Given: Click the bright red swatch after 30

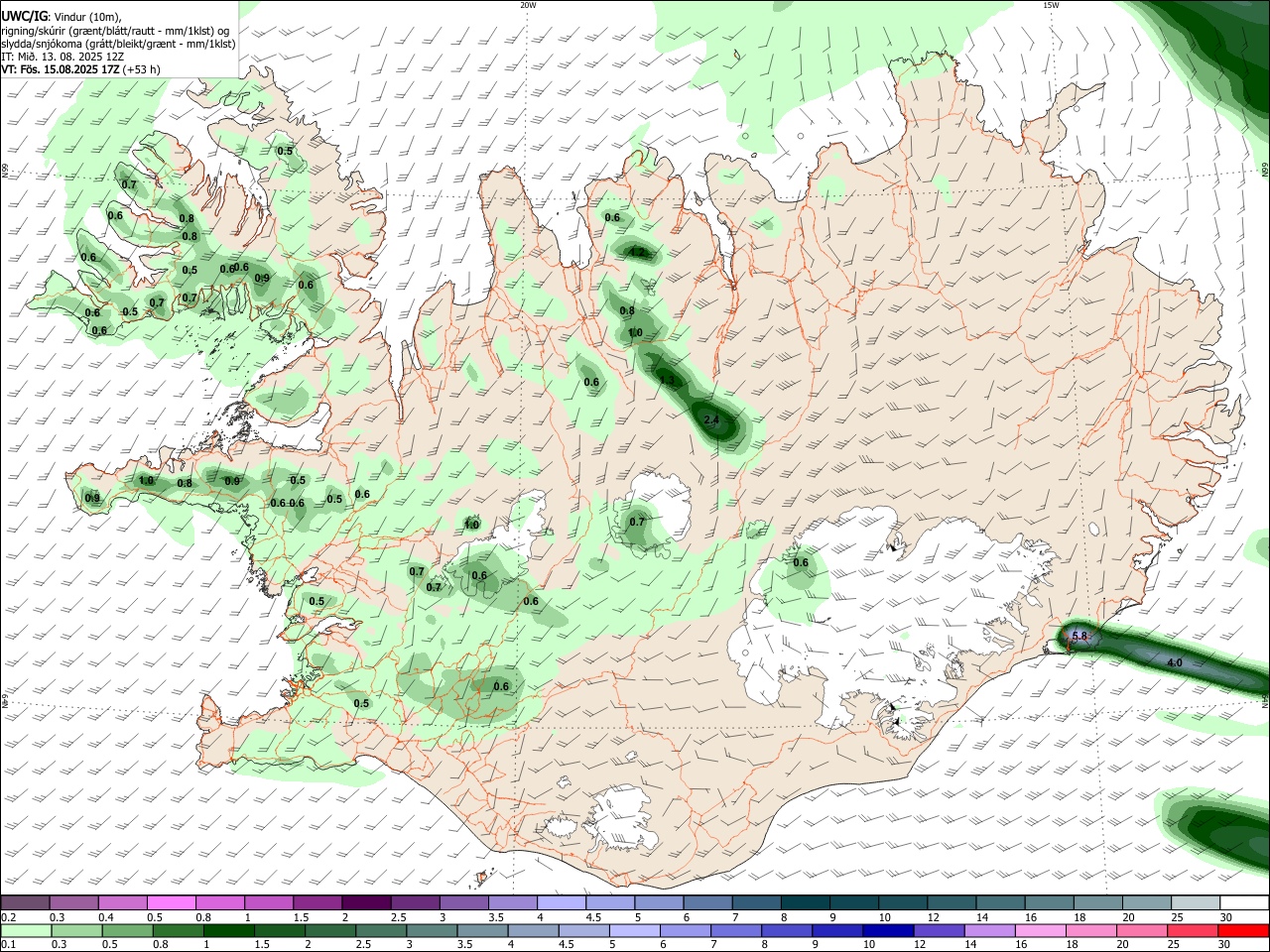Looking at the screenshot, I should [x=1243, y=930].
